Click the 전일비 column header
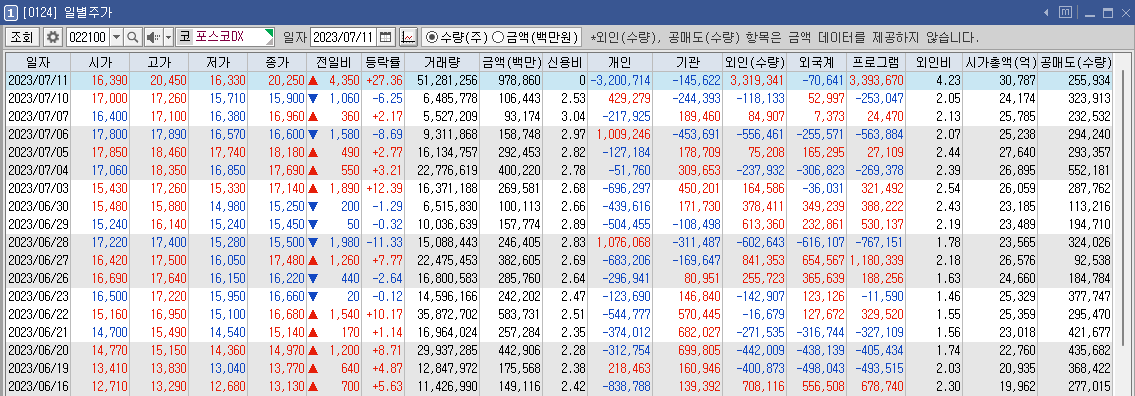The height and width of the screenshot is (396, 1135). [x=333, y=62]
